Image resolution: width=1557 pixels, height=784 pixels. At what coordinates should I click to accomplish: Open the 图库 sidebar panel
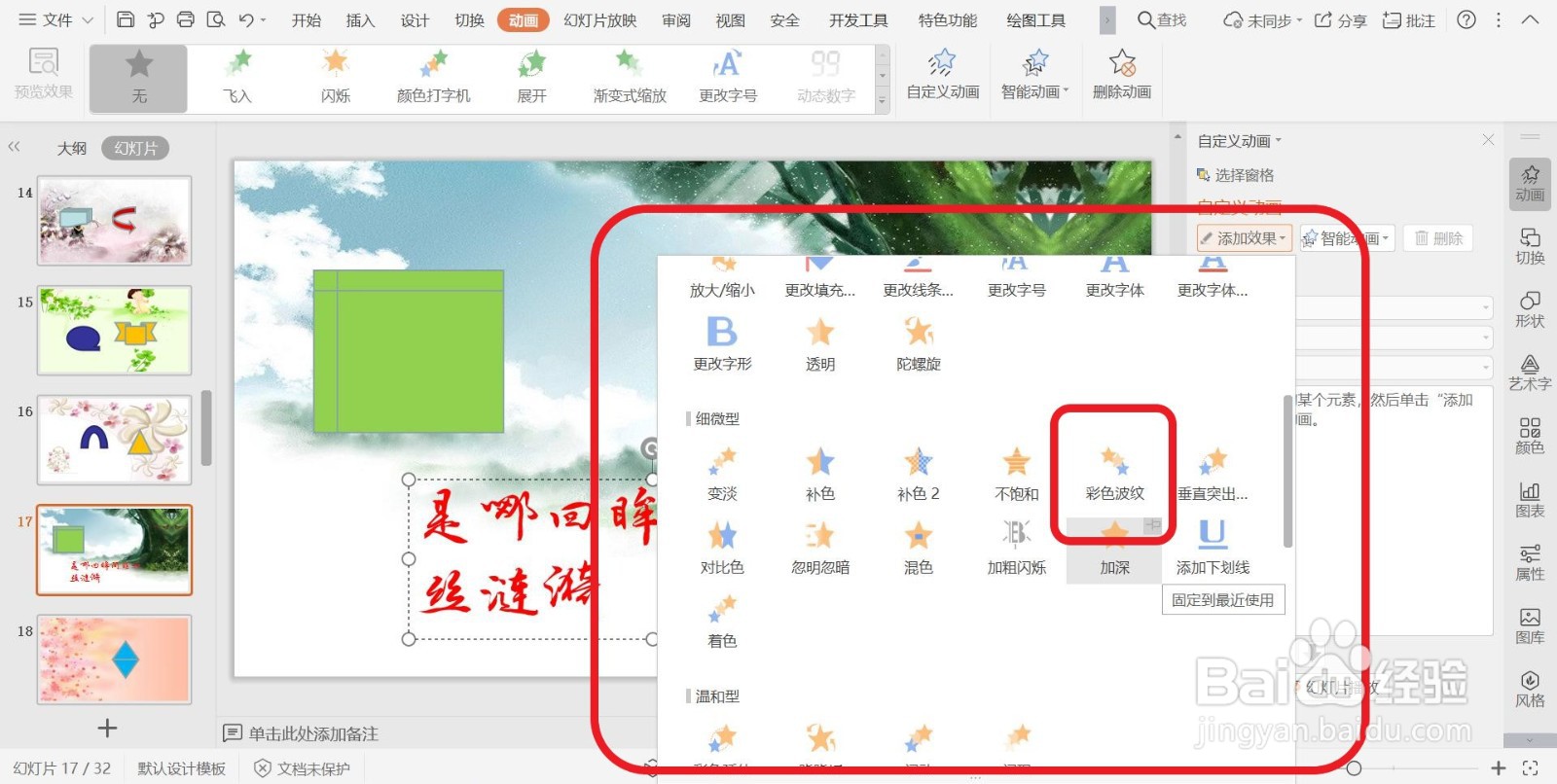coord(1530,625)
